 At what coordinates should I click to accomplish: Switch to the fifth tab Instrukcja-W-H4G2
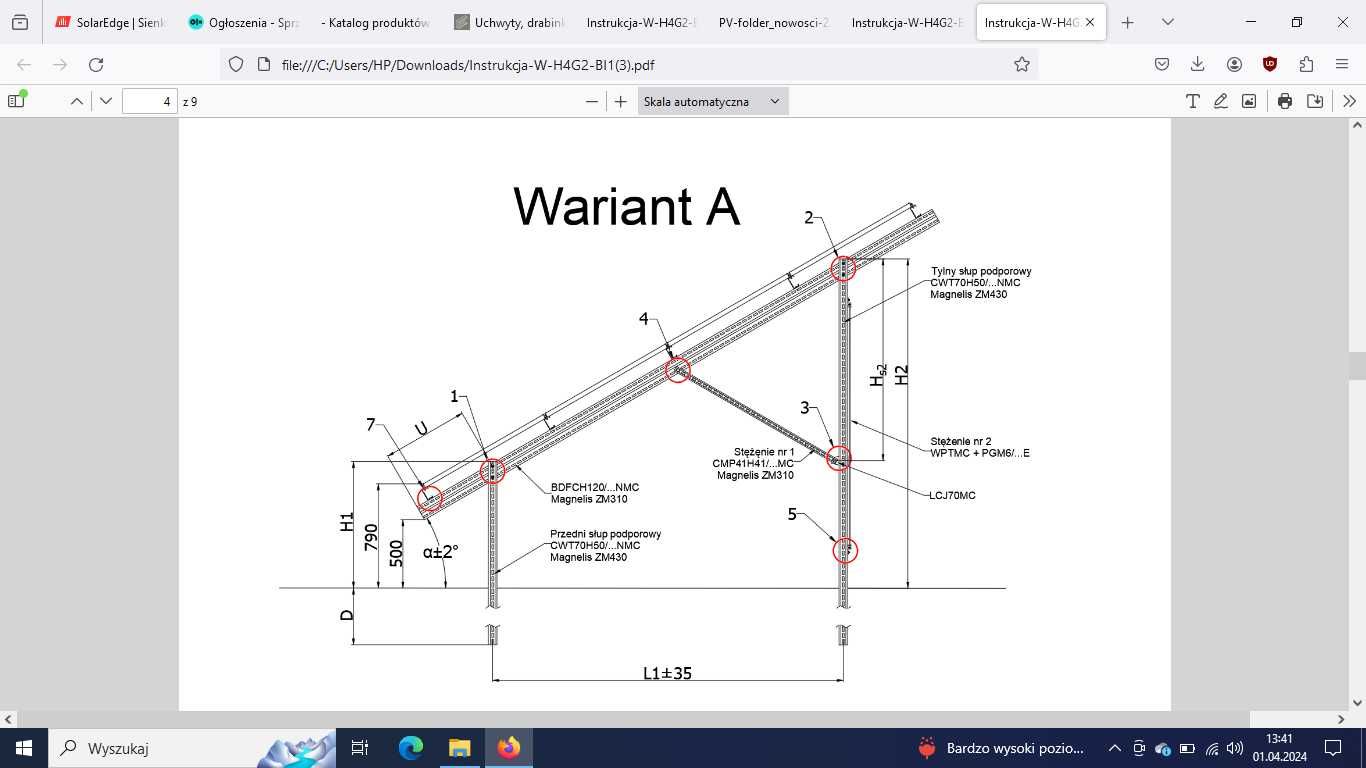tap(640, 22)
